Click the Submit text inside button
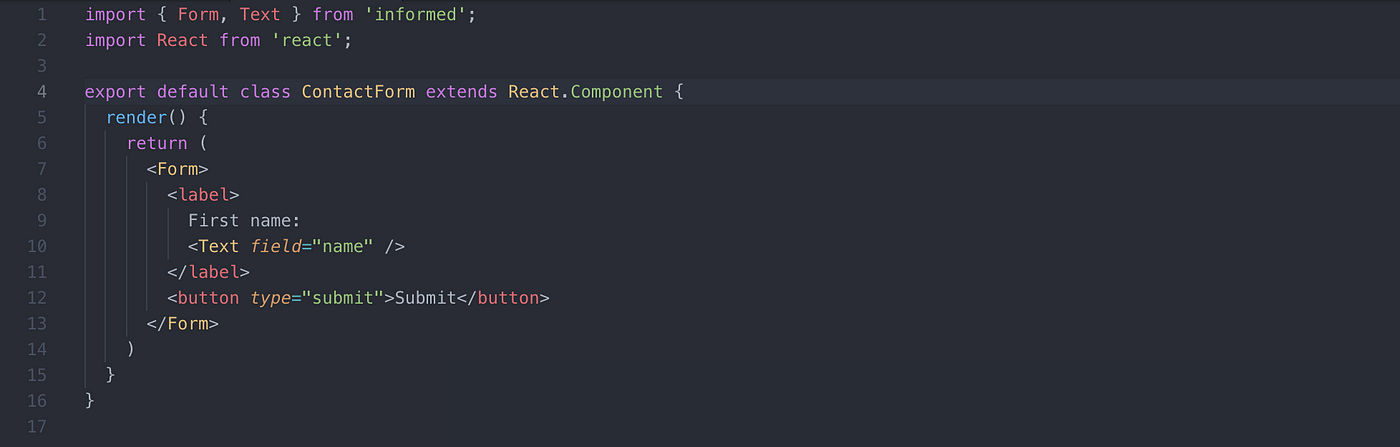1400x447 pixels. [x=425, y=298]
